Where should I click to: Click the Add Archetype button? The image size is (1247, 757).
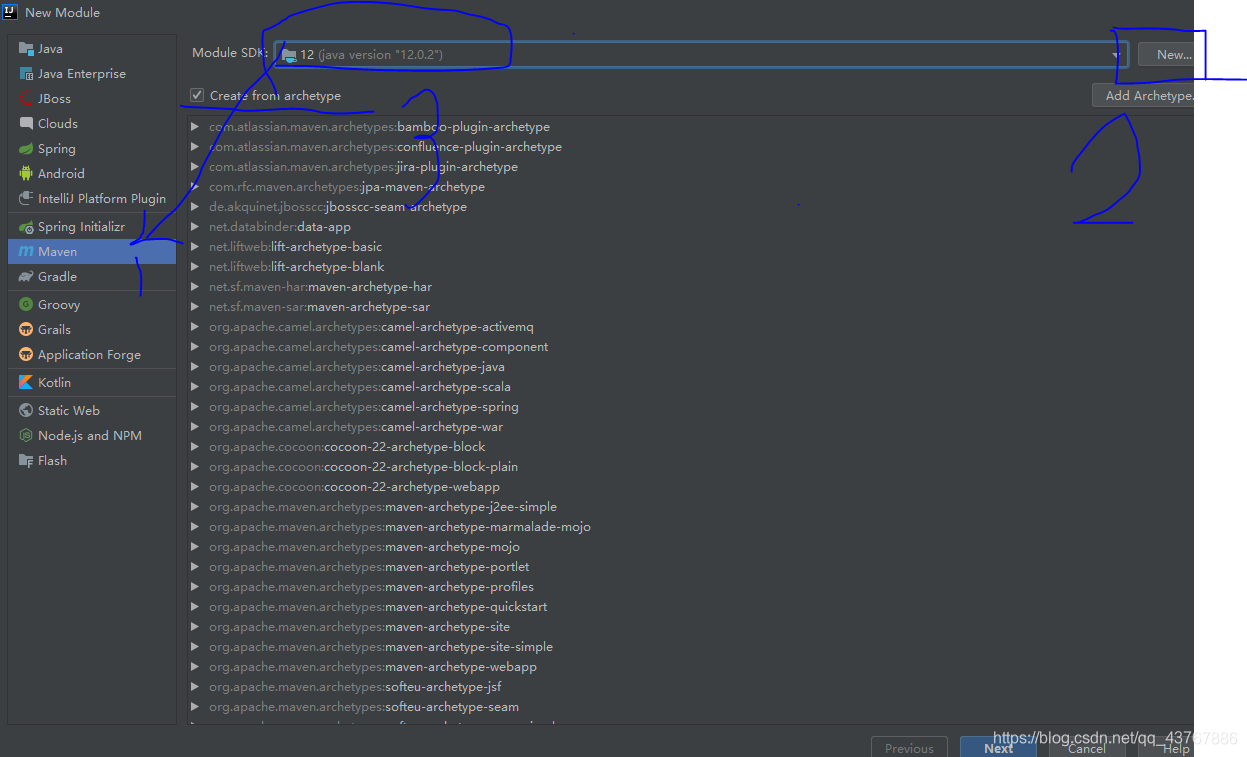[x=1143, y=95]
